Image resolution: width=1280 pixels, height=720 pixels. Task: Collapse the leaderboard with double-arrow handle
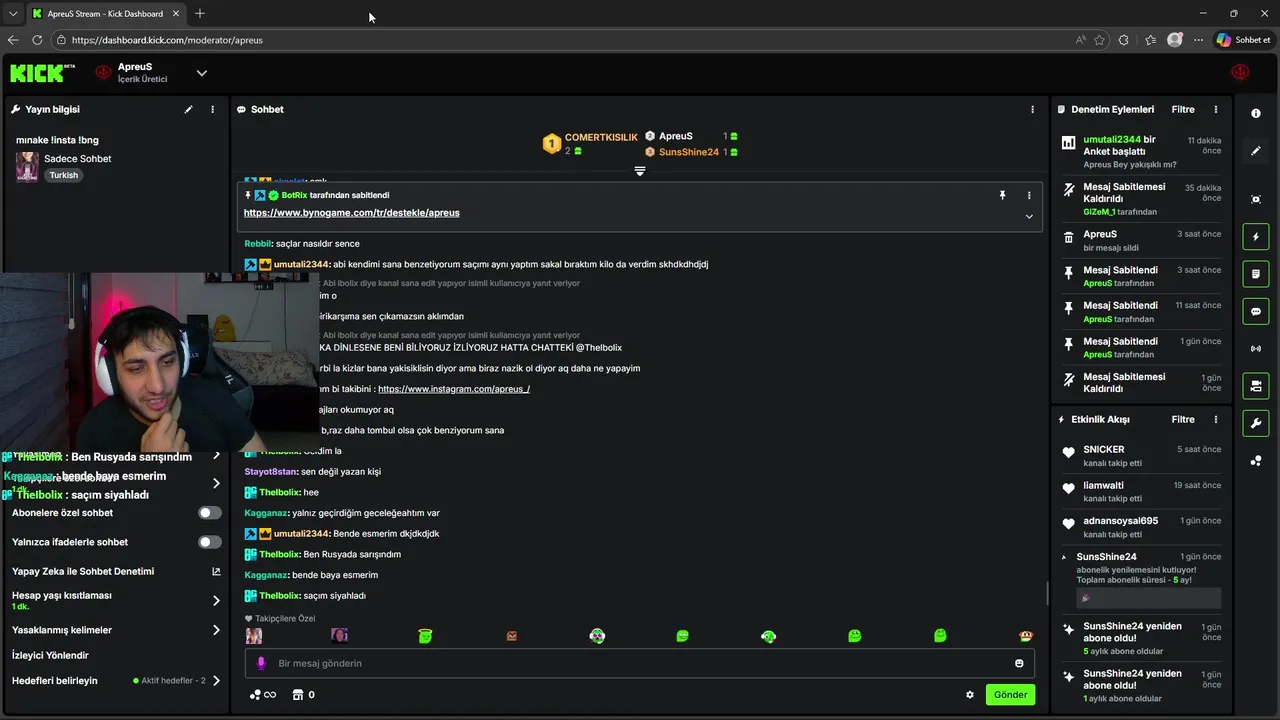[x=640, y=171]
